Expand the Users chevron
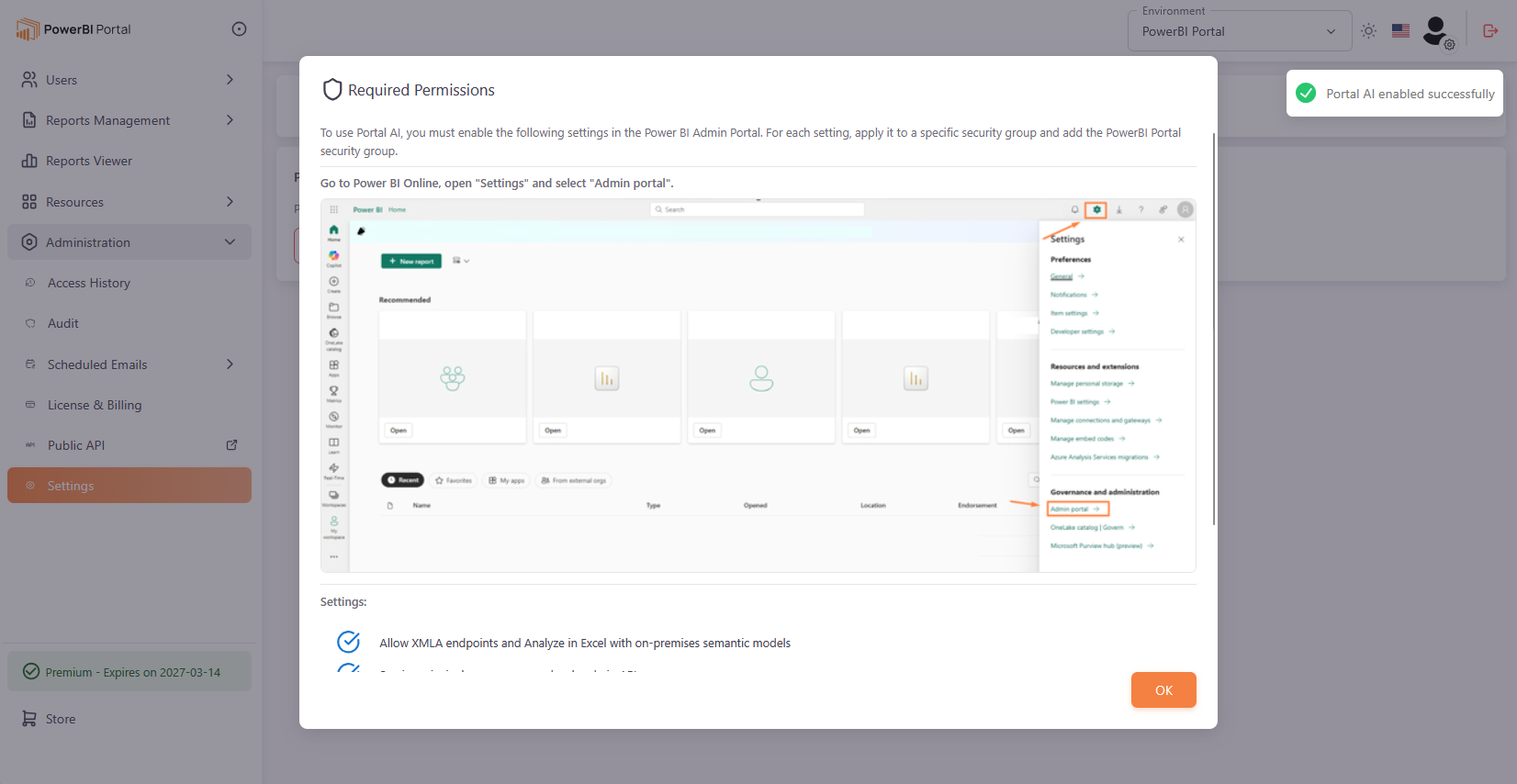 (230, 80)
